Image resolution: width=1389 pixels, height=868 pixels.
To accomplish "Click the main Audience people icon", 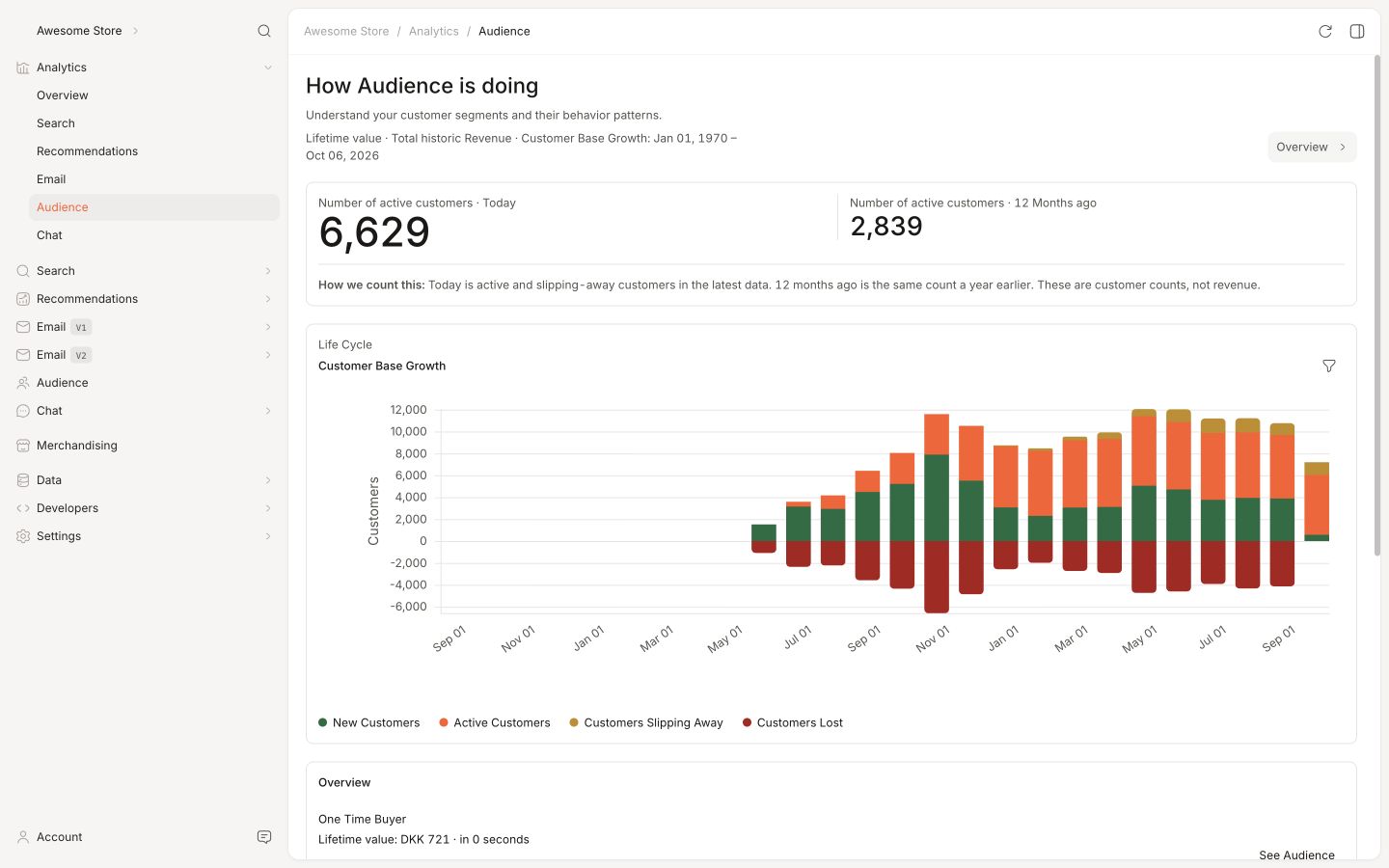I will click(23, 383).
